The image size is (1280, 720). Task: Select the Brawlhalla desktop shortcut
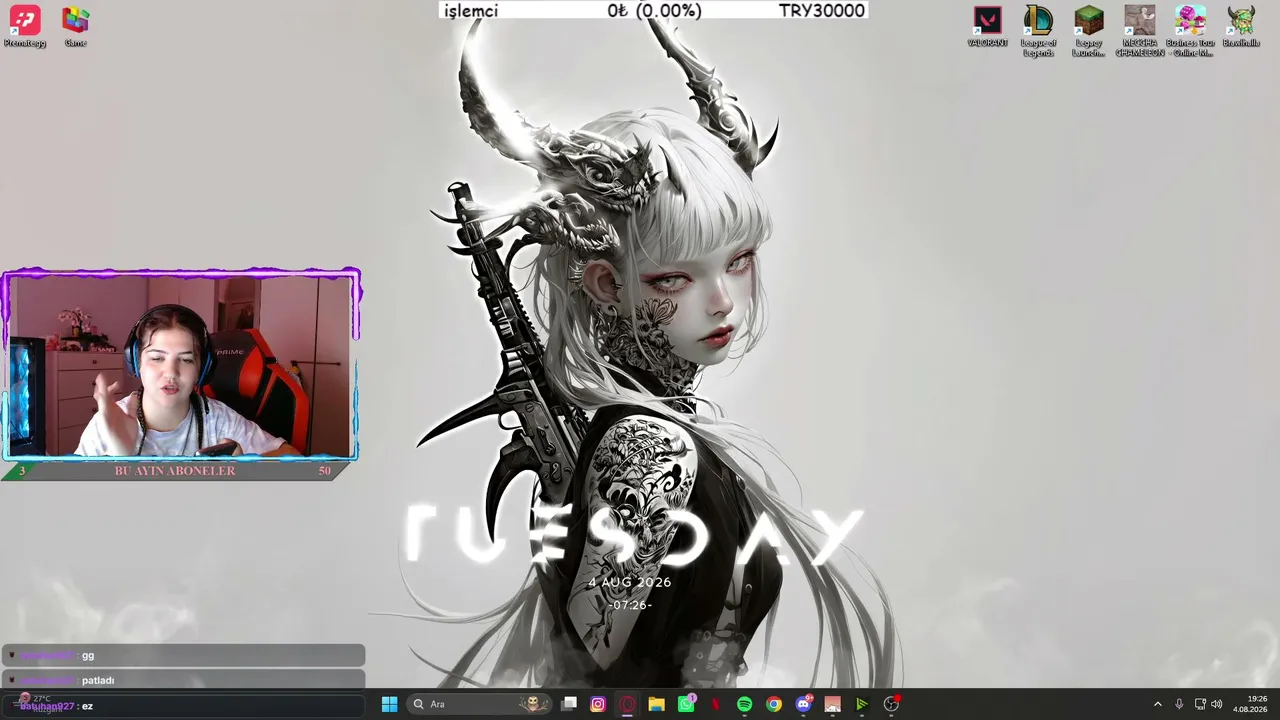1241,27
